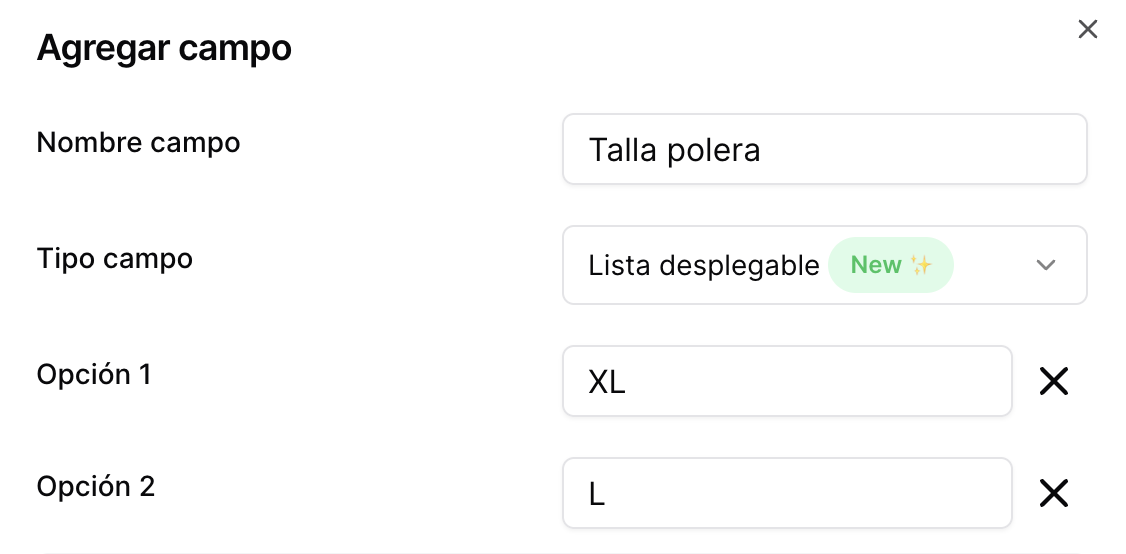Click the Opción 1 label

[94, 374]
